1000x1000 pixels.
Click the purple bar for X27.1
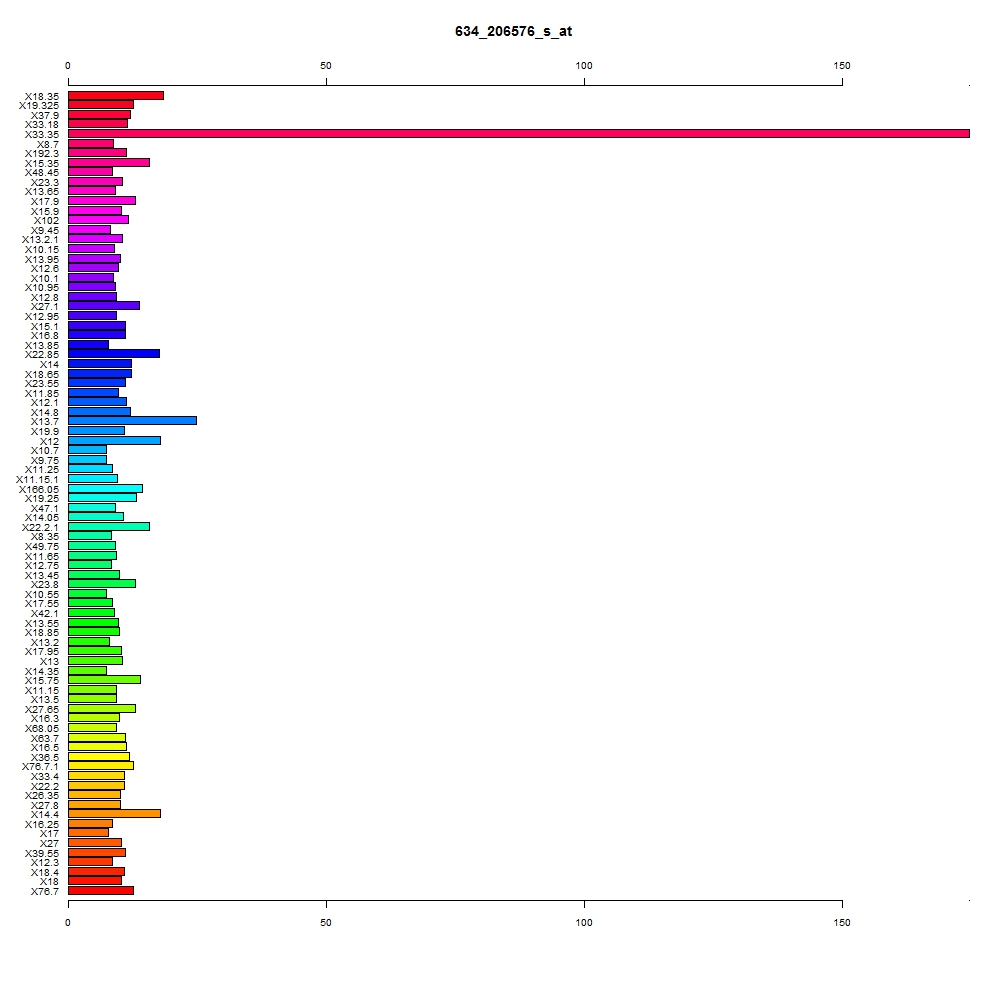[104, 305]
